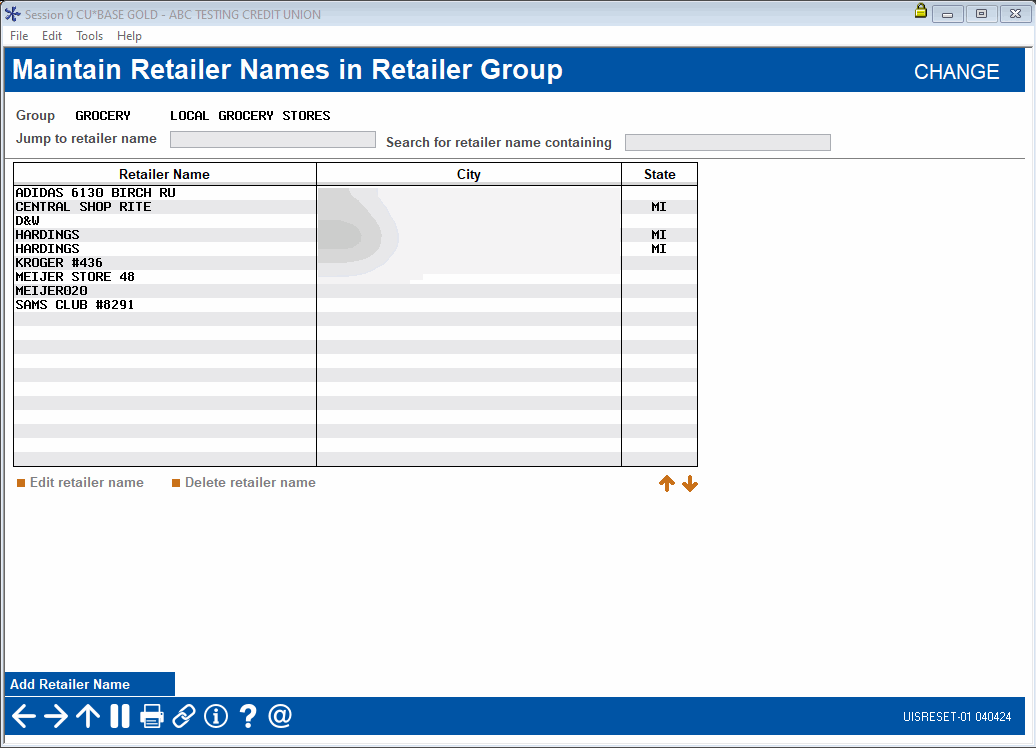The width and height of the screenshot is (1036, 748).
Task: Select the SAMS CLUB #8291 row
Action: (x=355, y=305)
